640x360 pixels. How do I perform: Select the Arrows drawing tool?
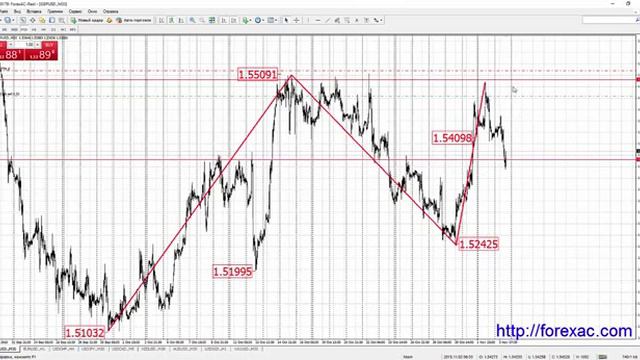376,20
